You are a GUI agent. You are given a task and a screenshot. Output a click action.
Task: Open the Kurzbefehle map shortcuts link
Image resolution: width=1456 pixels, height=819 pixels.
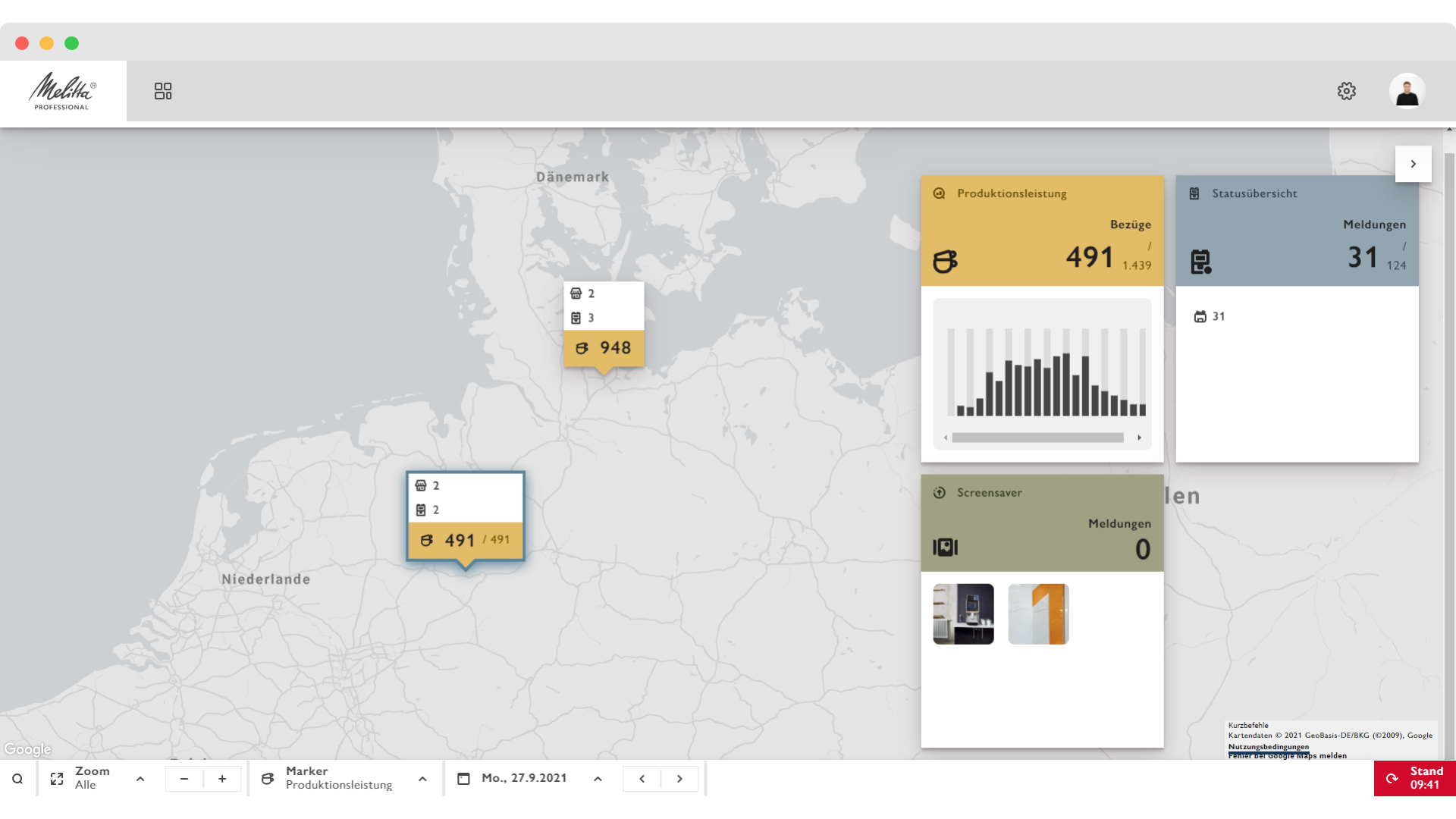click(1247, 725)
